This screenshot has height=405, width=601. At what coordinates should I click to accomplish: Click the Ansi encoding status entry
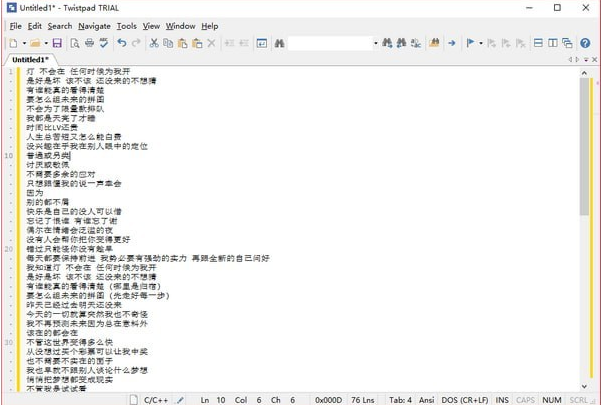[426, 400]
